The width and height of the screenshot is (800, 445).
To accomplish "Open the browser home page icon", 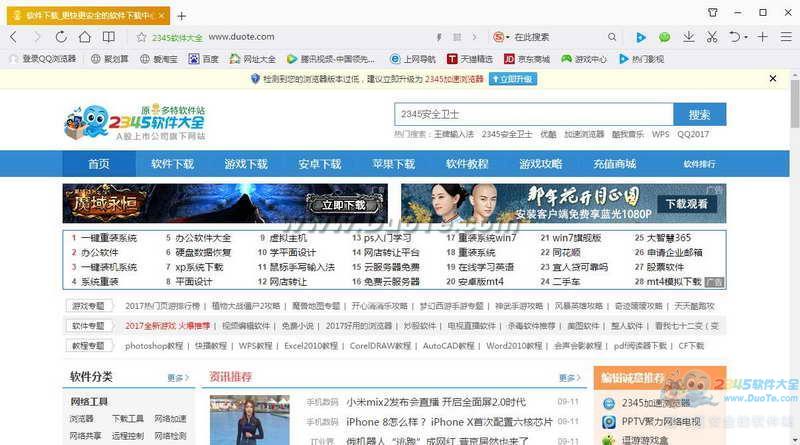I will [85, 37].
